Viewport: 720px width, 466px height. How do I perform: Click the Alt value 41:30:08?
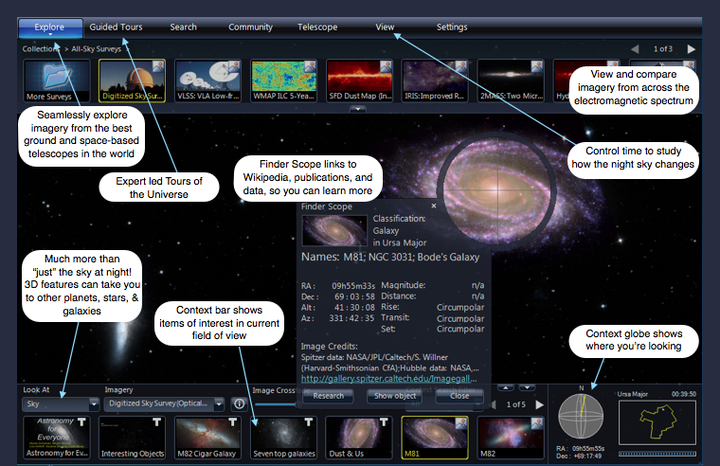(x=354, y=308)
